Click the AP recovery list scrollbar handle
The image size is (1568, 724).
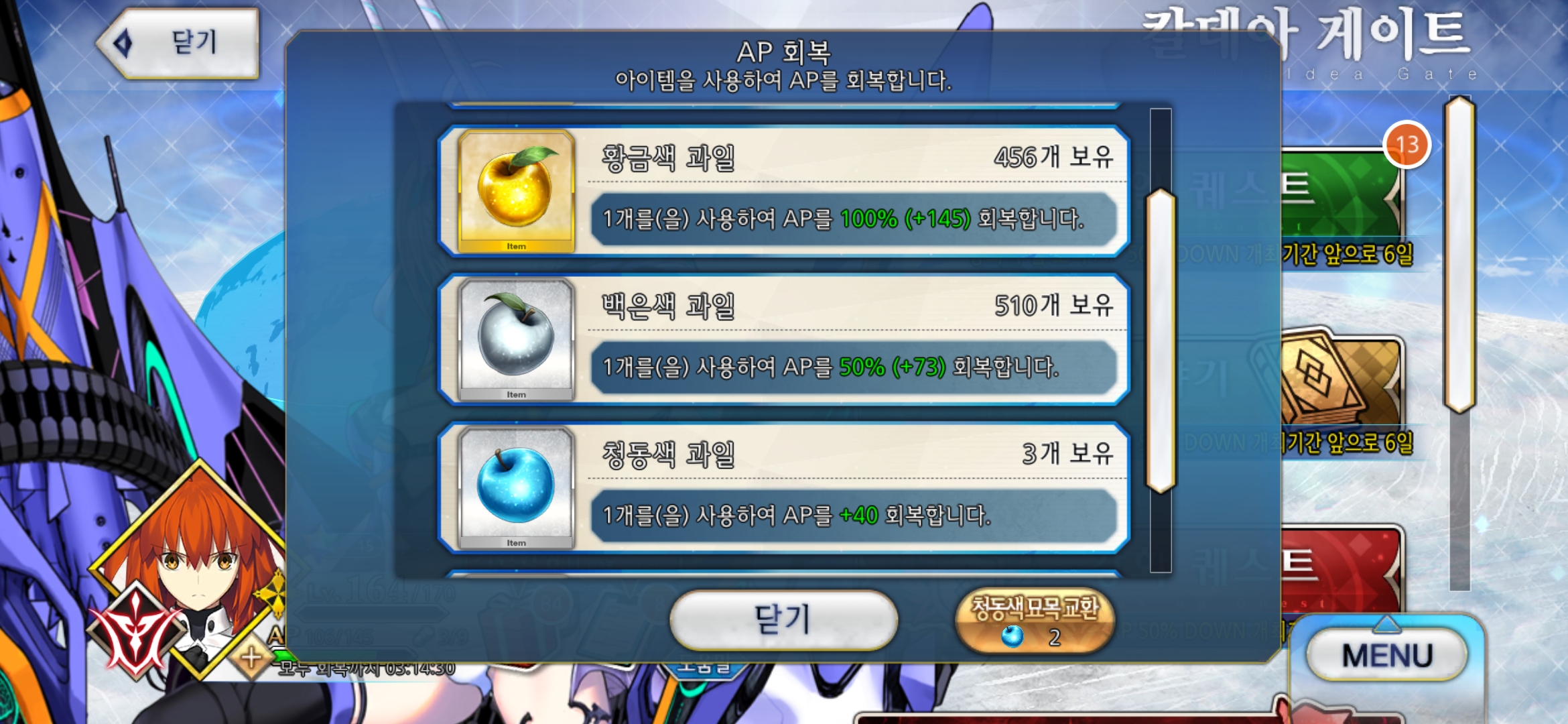tap(1161, 341)
